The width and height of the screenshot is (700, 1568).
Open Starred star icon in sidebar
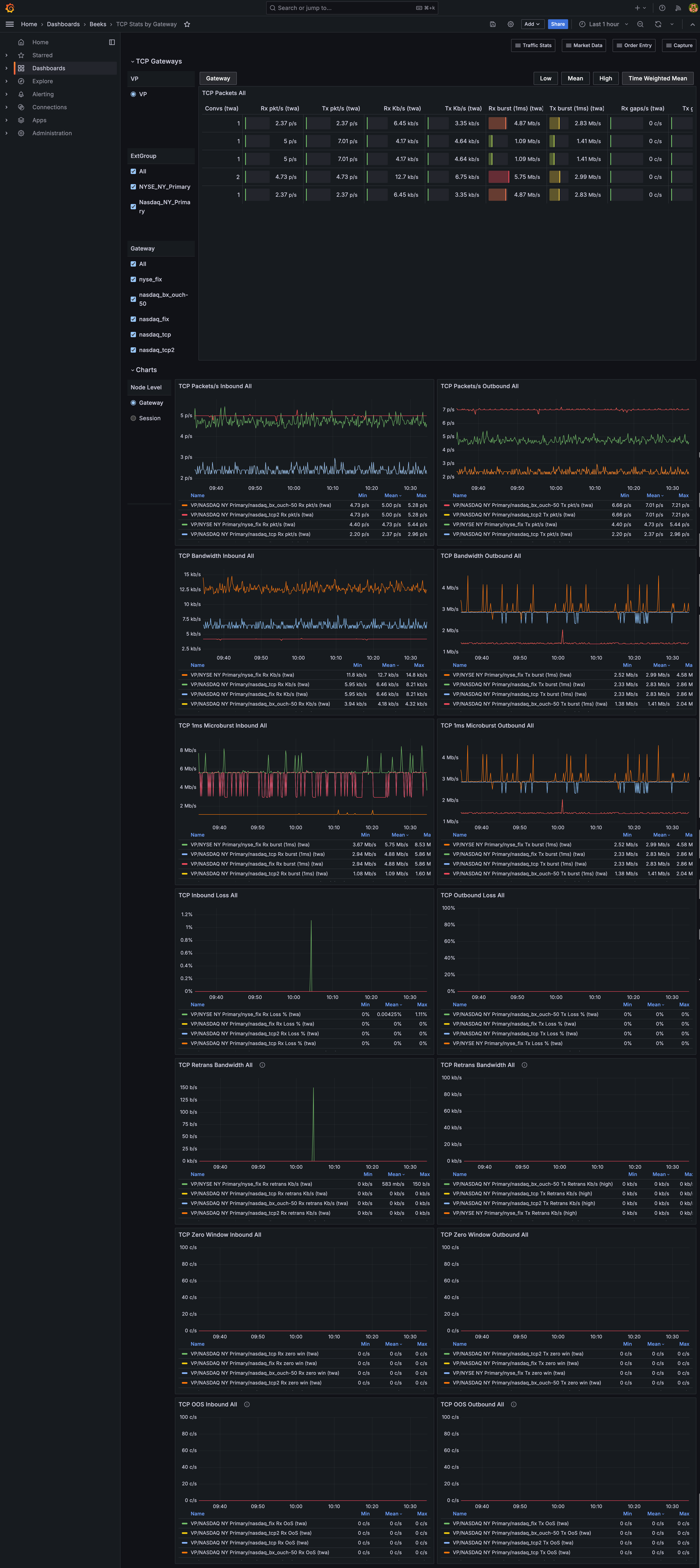(21, 55)
